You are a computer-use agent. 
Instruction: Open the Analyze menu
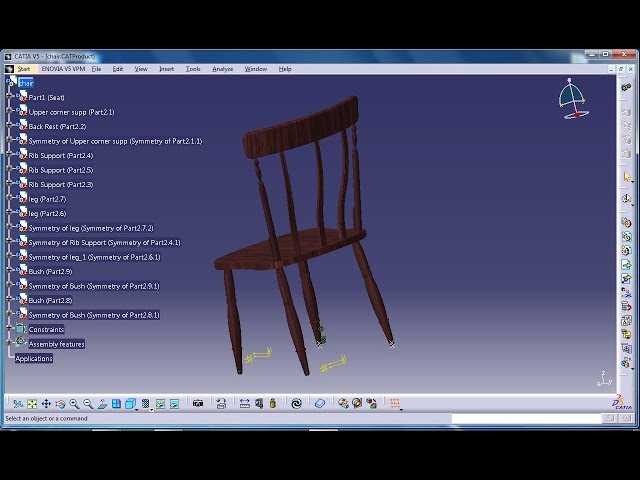223,69
